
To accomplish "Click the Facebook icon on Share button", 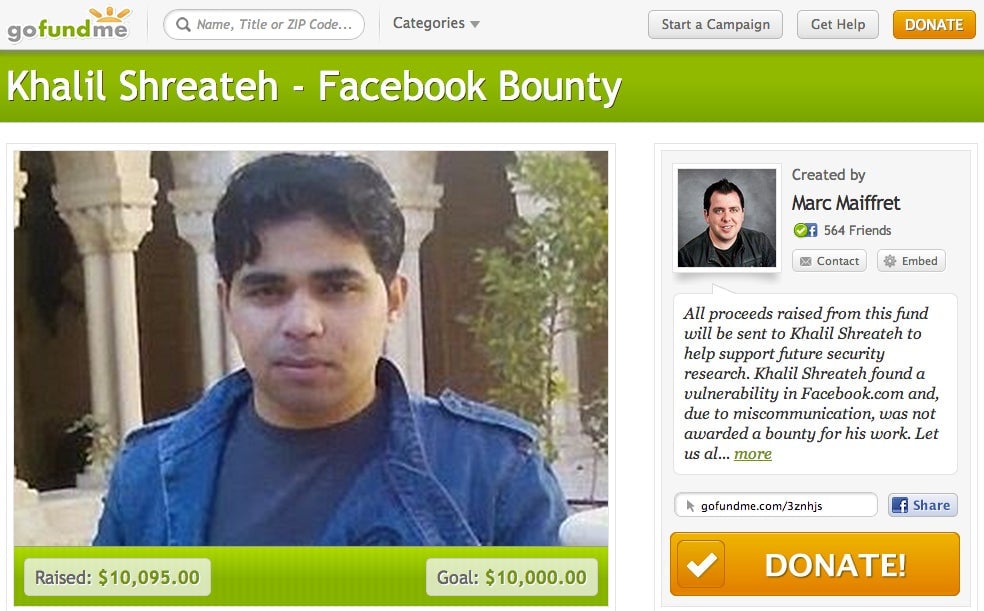I will click(900, 505).
